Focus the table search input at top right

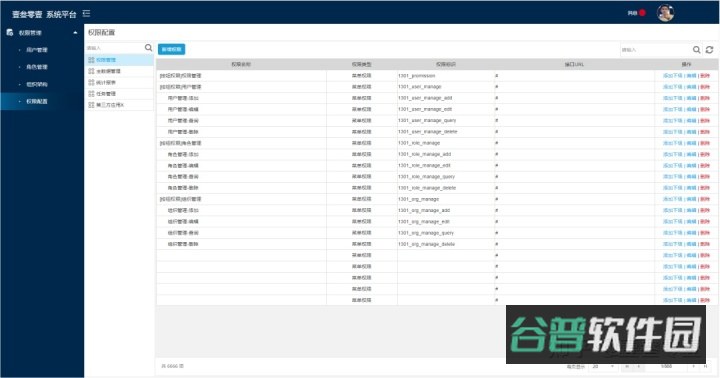pos(656,50)
